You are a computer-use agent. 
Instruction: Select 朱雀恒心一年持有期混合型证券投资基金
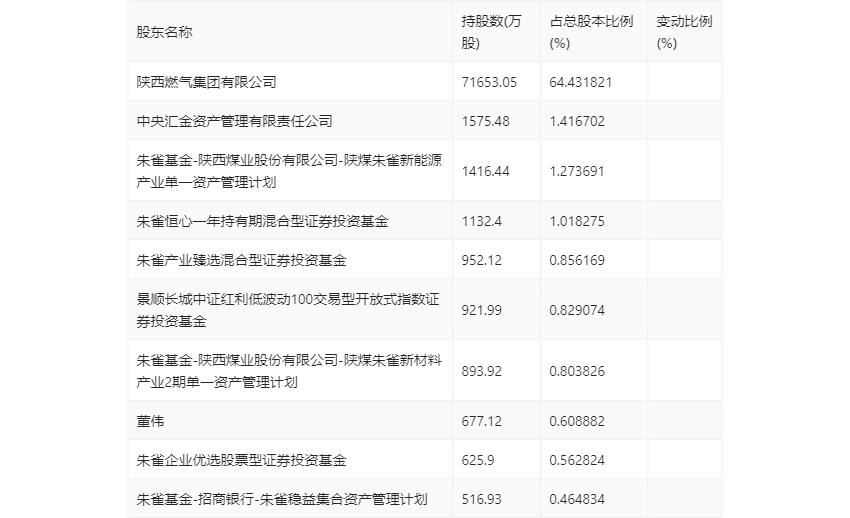tap(262, 221)
